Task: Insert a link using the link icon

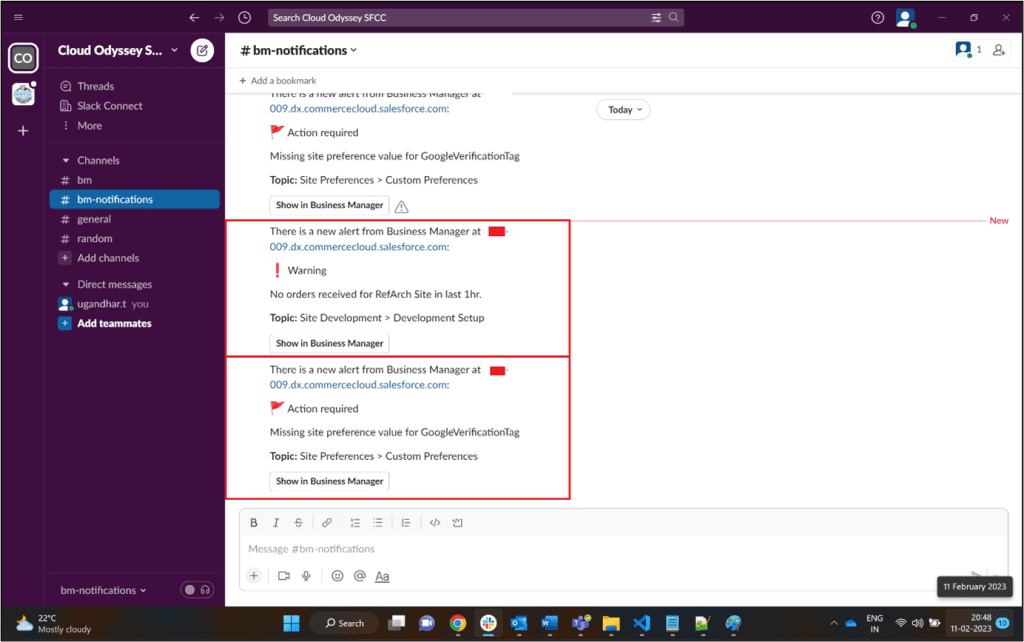Action: [326, 522]
